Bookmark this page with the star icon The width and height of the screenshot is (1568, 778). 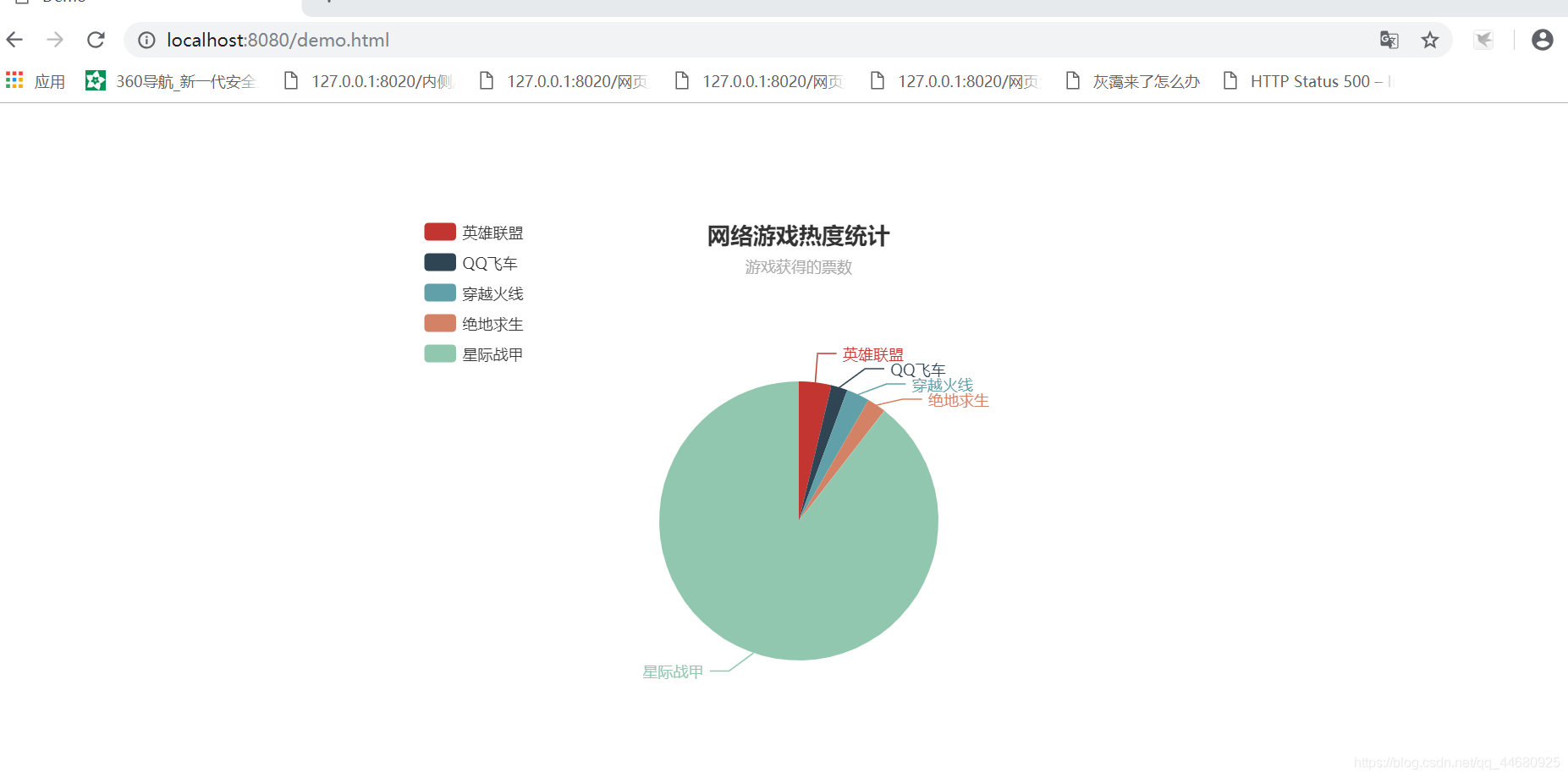[1430, 40]
